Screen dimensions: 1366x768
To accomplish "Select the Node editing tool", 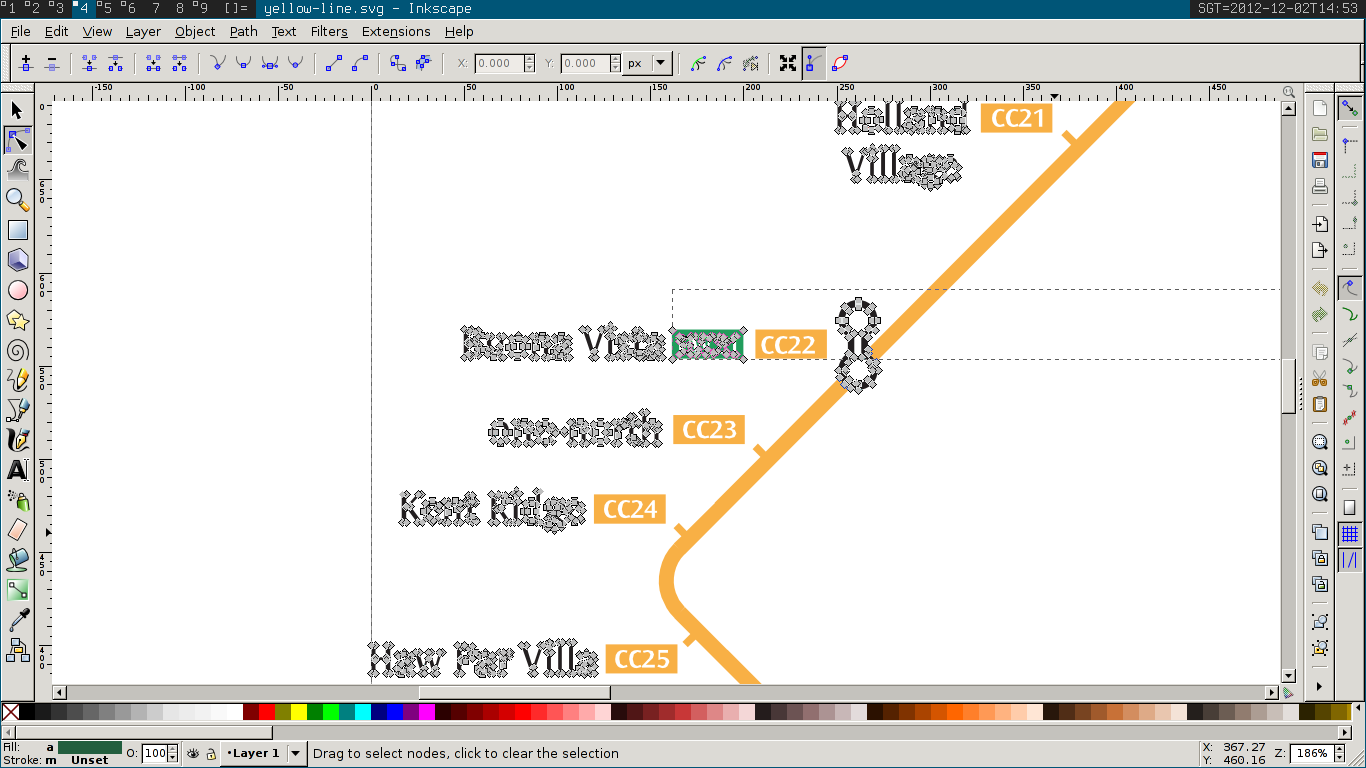I will click(x=17, y=140).
